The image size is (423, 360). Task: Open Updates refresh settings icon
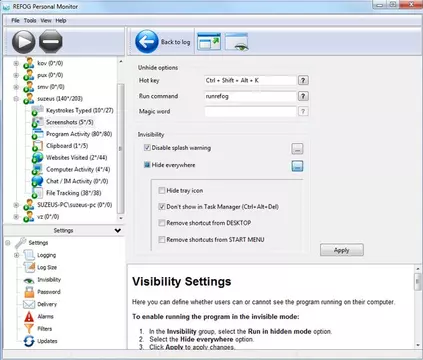(29, 341)
